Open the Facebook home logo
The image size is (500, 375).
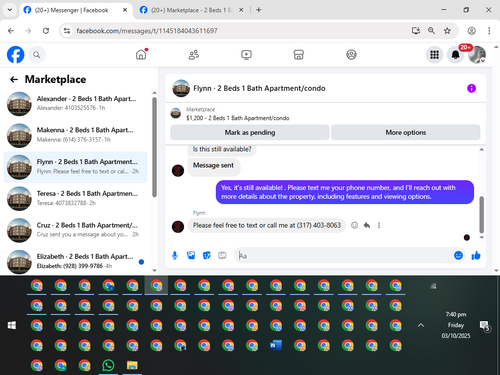[16, 55]
